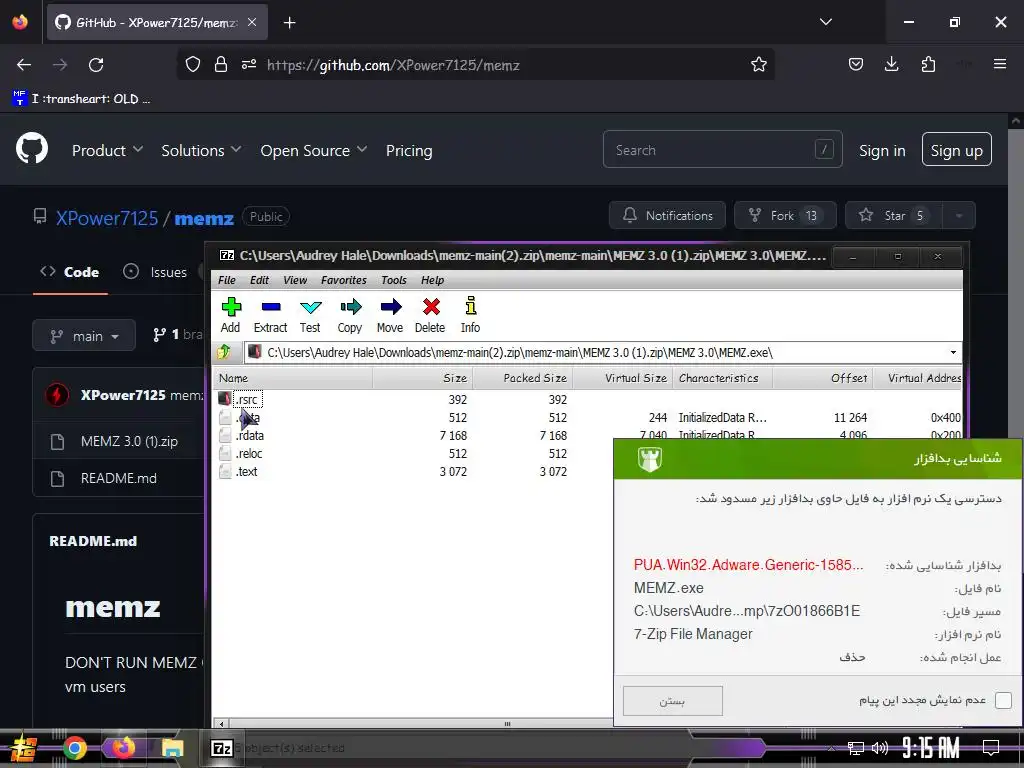
Task: Click the 7-Zip taskbar icon
Action: (221, 748)
